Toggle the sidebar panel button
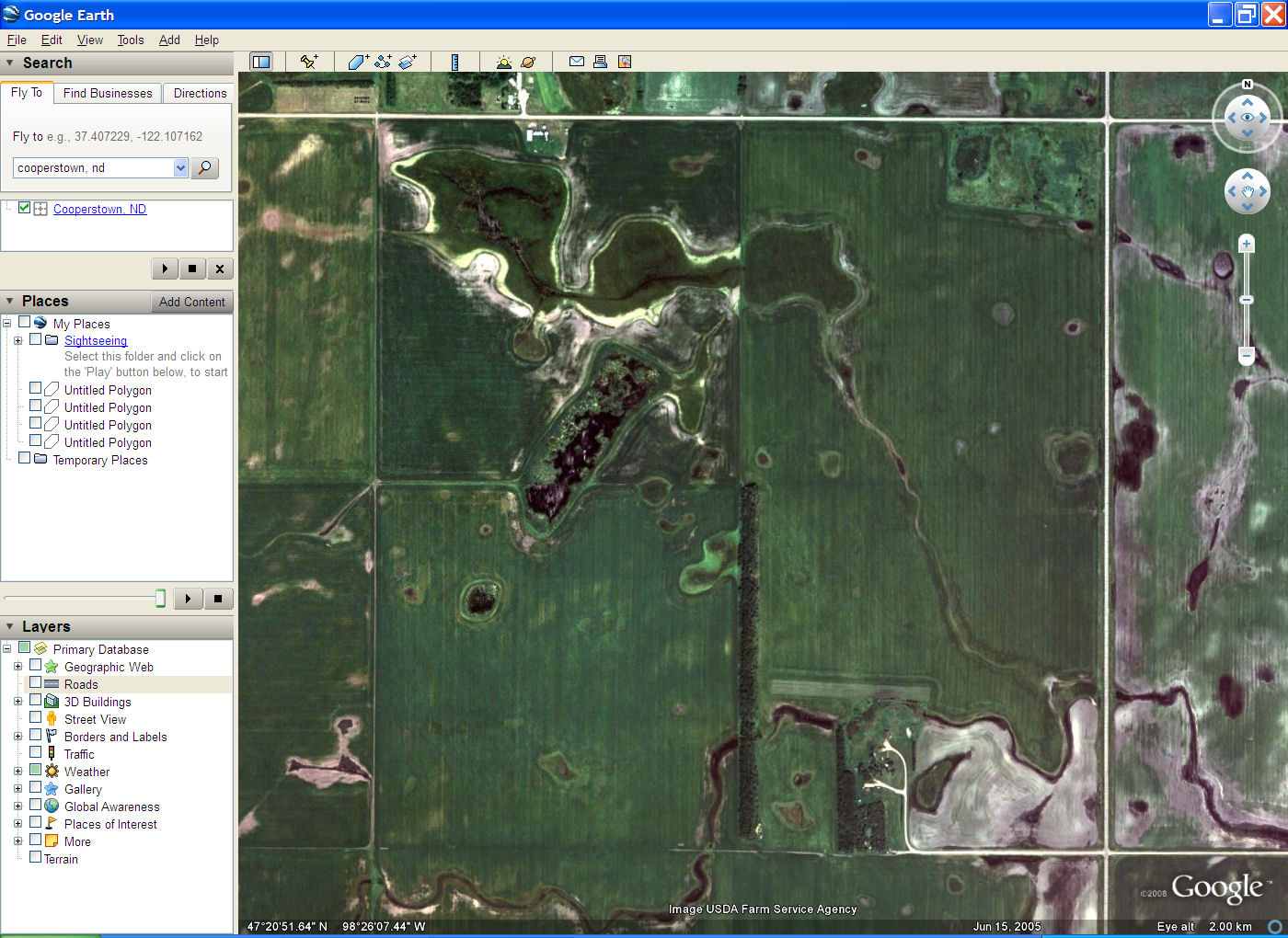This screenshot has height=938, width=1288. pyautogui.click(x=261, y=62)
